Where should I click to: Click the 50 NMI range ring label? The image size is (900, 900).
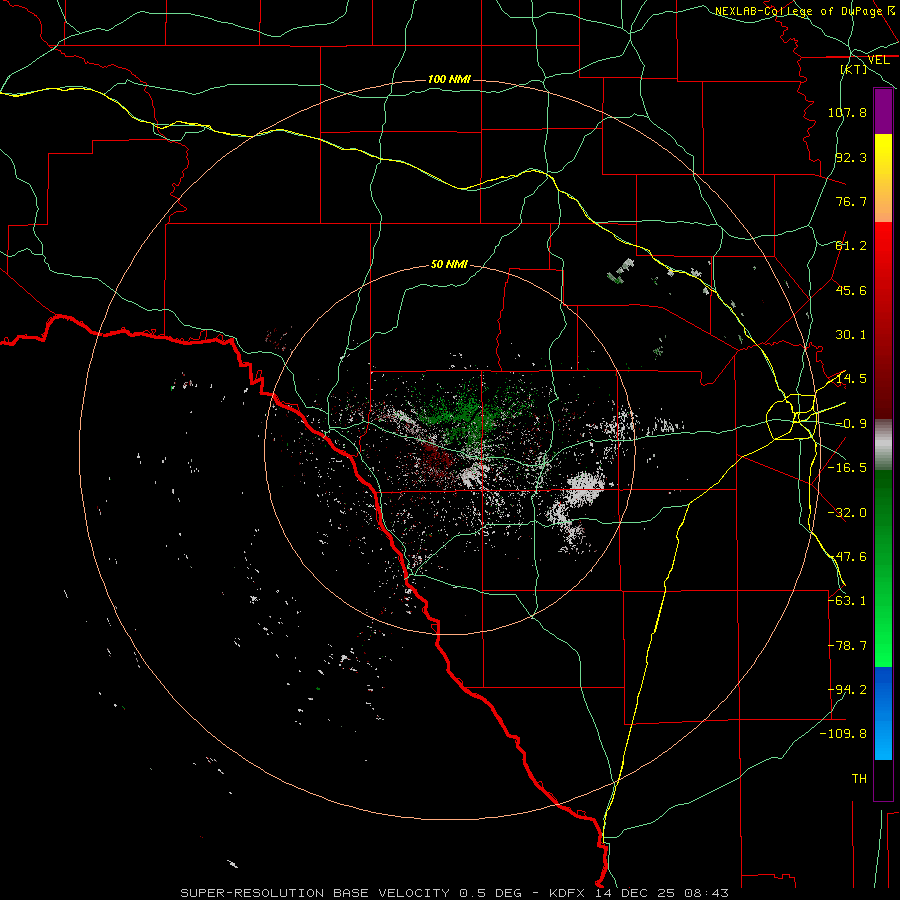click(449, 264)
